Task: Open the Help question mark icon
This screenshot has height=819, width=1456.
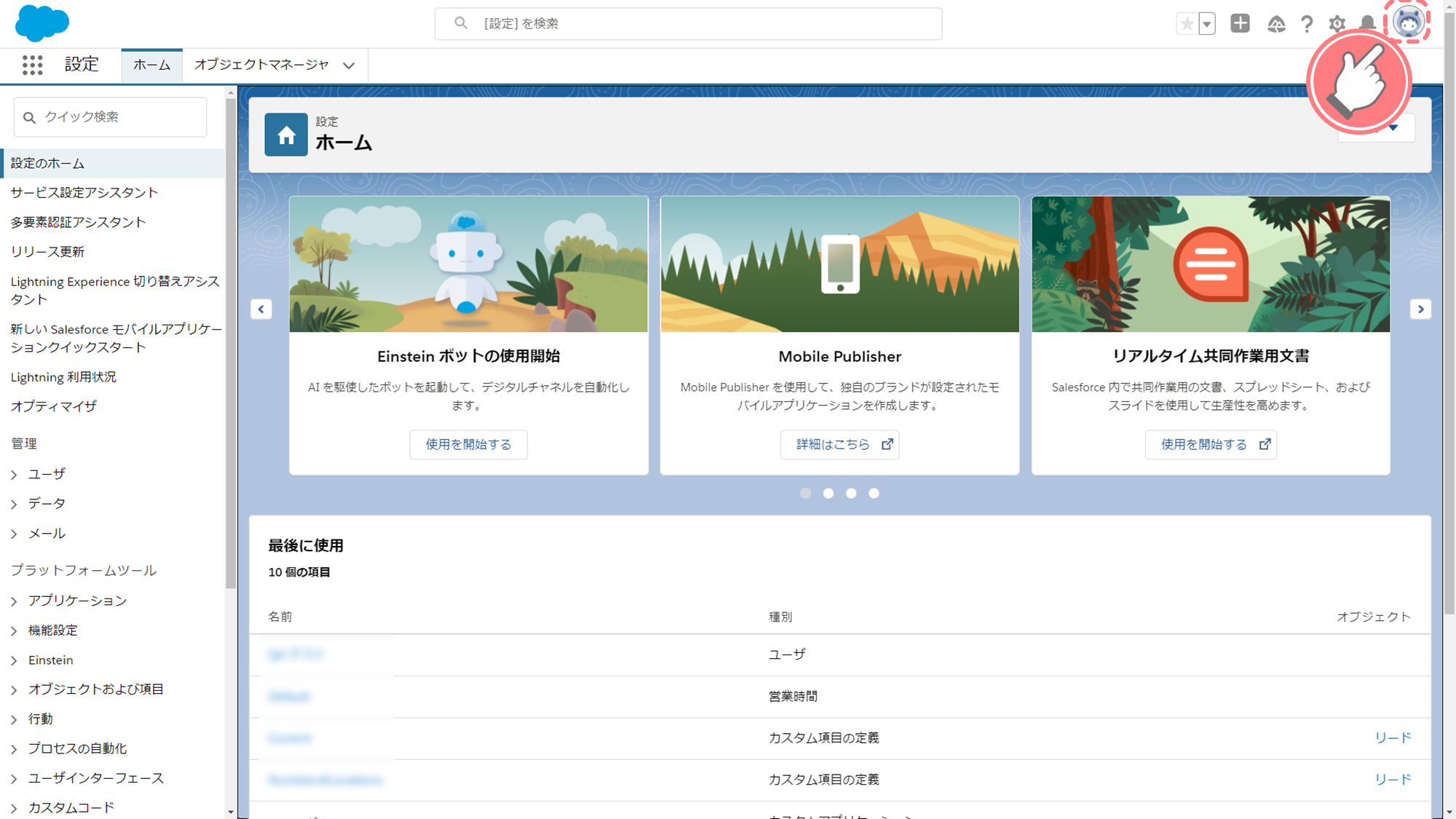Action: coord(1307,24)
